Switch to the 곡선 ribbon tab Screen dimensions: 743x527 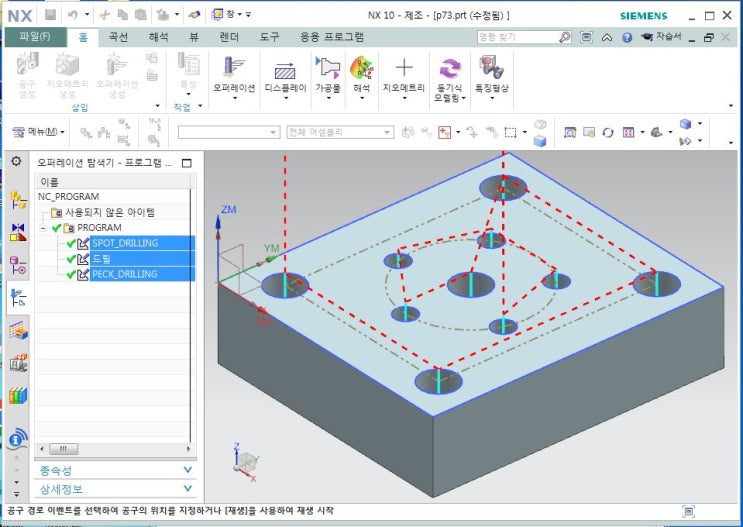pos(119,36)
